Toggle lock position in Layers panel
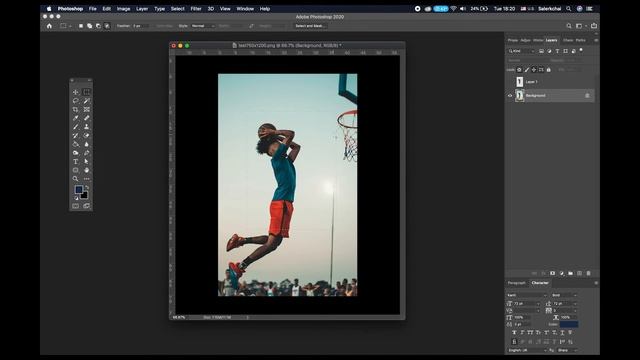This screenshot has width=640, height=360. (x=534, y=70)
